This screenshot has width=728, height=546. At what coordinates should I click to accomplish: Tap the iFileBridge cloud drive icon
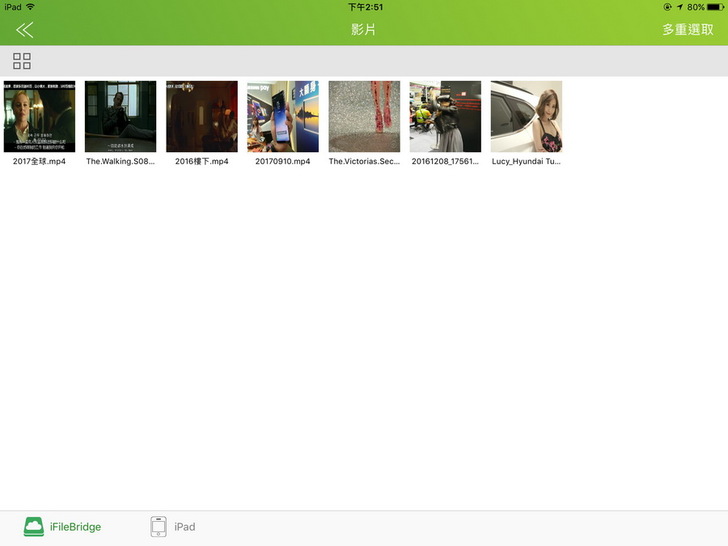pos(34,527)
